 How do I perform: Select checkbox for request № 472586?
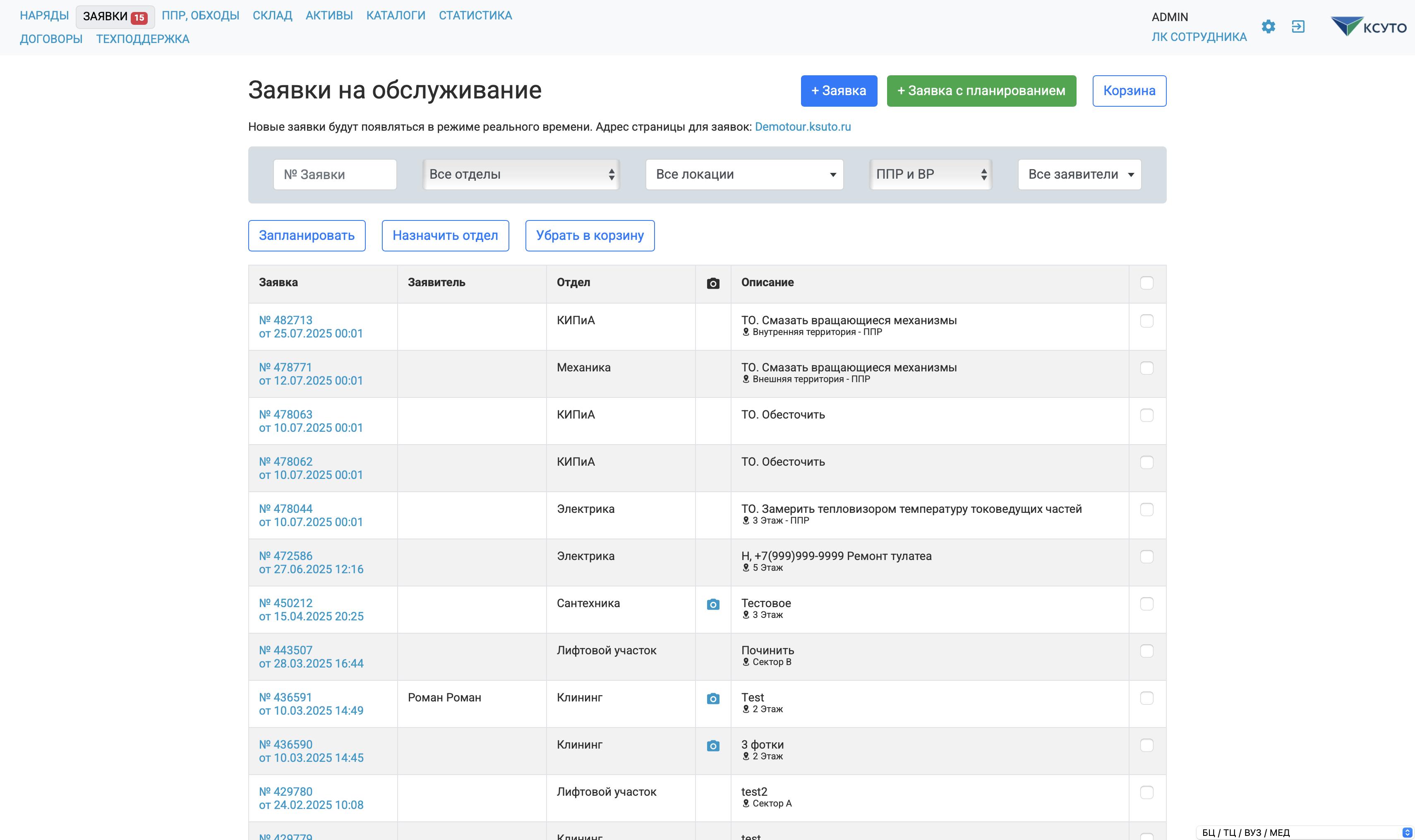coord(1146,557)
